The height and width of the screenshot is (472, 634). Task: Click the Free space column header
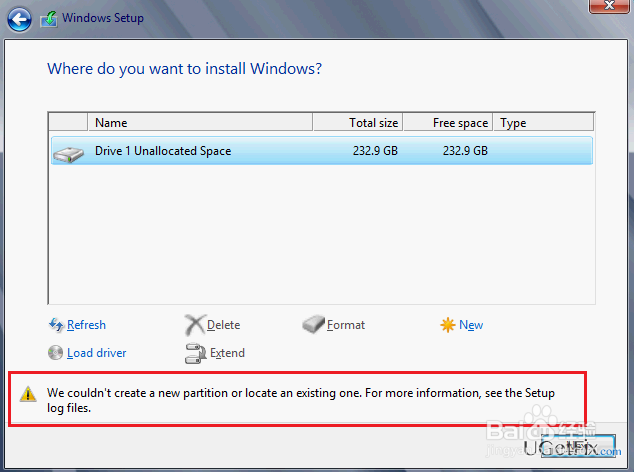click(448, 122)
